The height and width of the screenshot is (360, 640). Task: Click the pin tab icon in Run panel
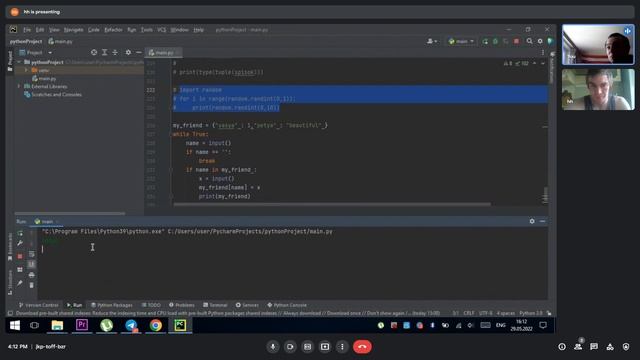20,283
